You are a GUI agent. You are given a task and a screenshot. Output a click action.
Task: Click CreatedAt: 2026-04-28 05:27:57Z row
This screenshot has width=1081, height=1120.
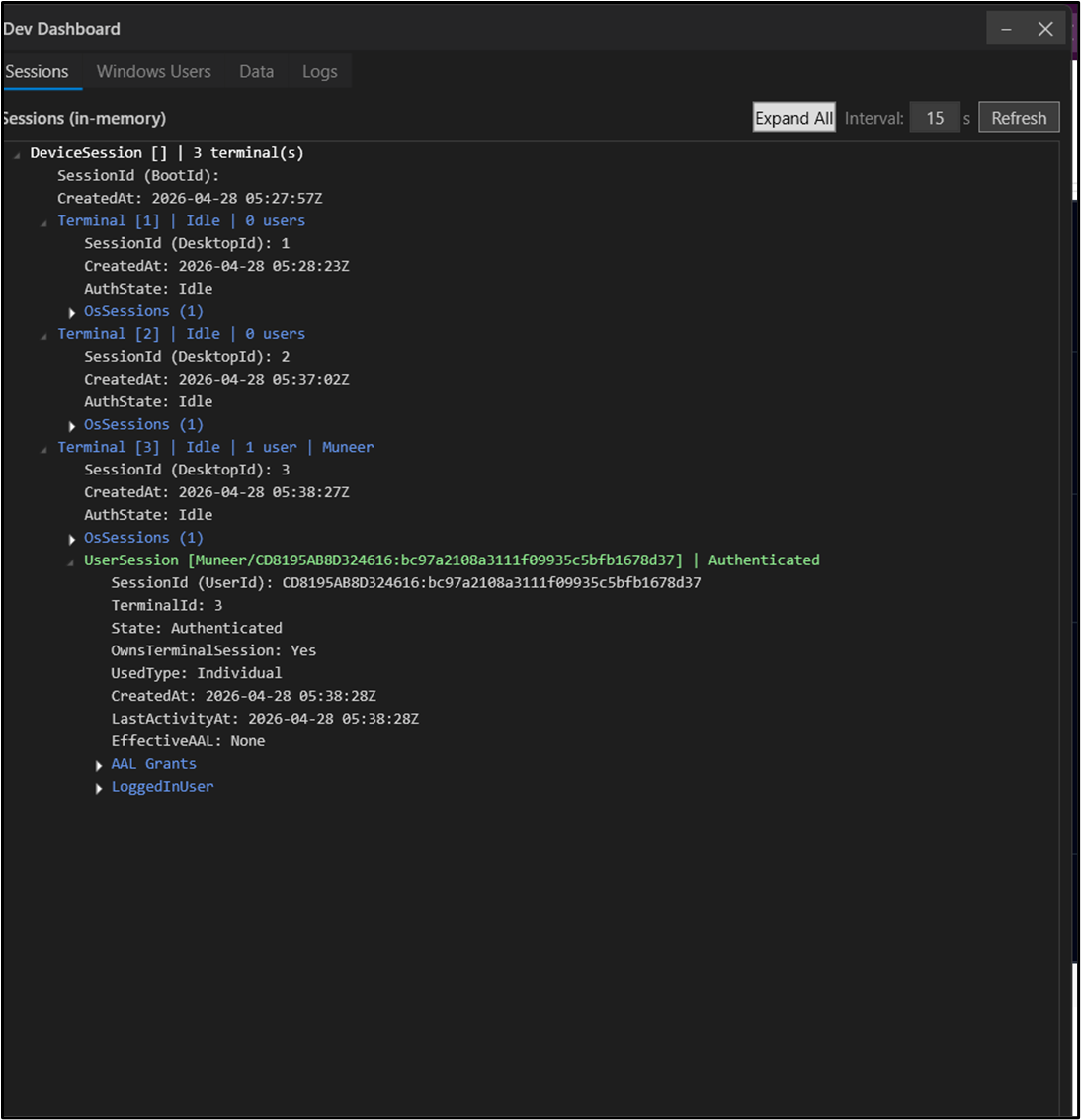tap(190, 198)
